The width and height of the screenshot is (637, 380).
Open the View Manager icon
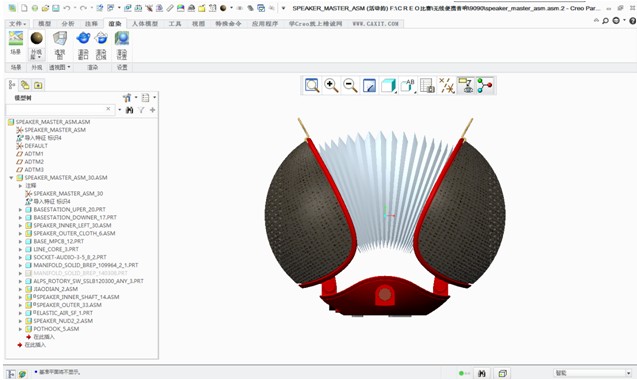[x=427, y=86]
